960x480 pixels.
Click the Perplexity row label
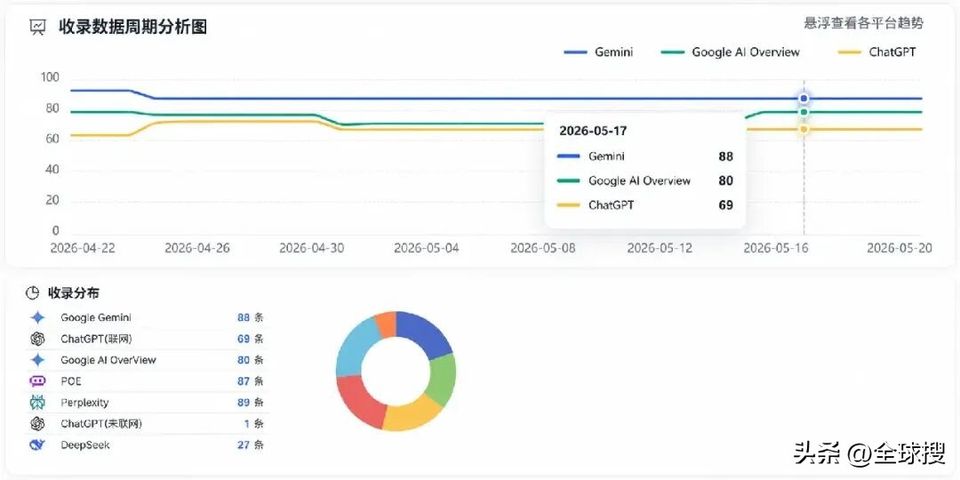[84, 402]
